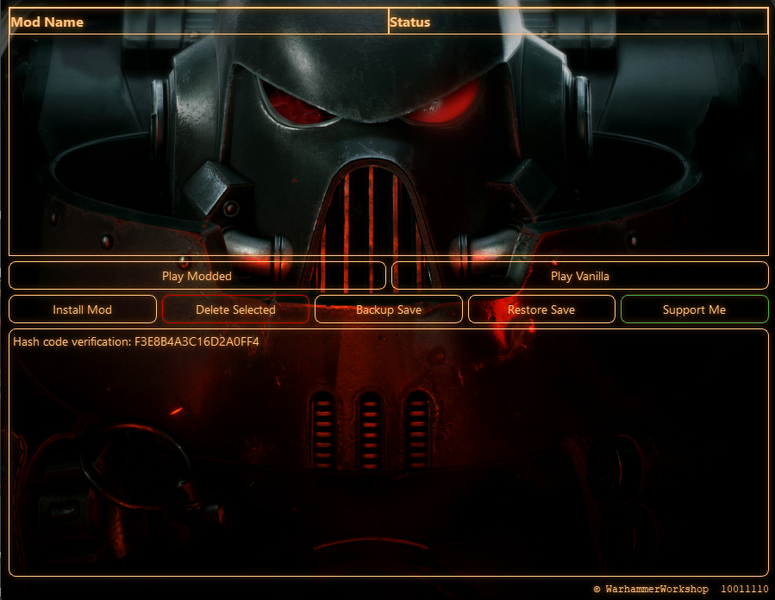Click the © WarhammerWorkshop credit text
The image size is (775, 600).
(x=650, y=589)
